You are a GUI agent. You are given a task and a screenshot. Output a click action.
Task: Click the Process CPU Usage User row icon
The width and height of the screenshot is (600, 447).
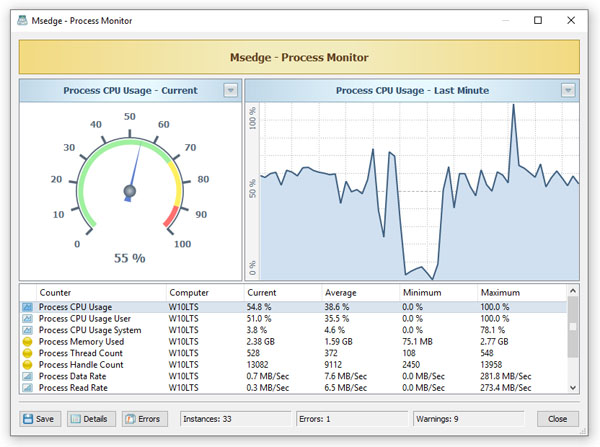(28, 318)
